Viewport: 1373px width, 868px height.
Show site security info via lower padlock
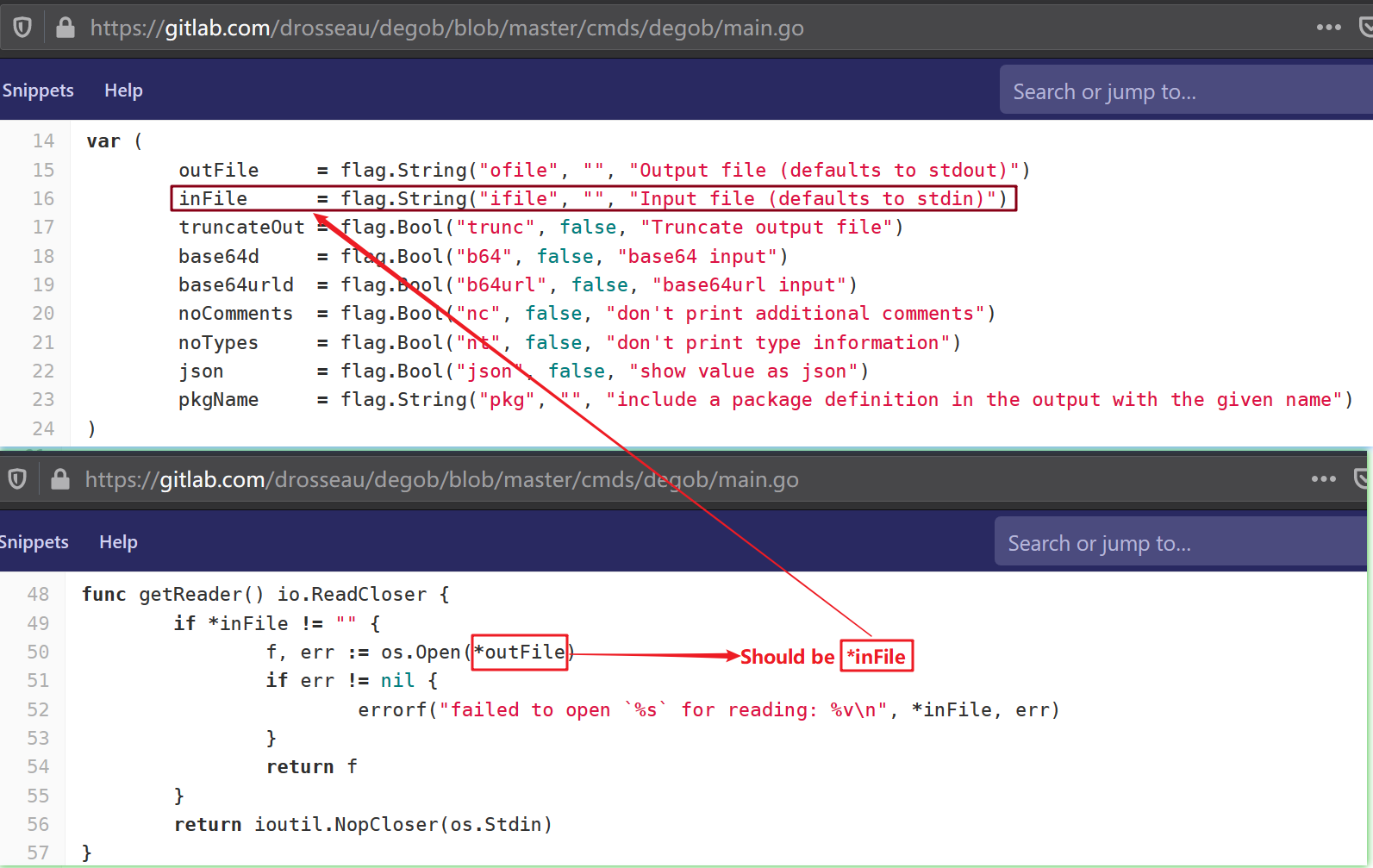click(60, 478)
